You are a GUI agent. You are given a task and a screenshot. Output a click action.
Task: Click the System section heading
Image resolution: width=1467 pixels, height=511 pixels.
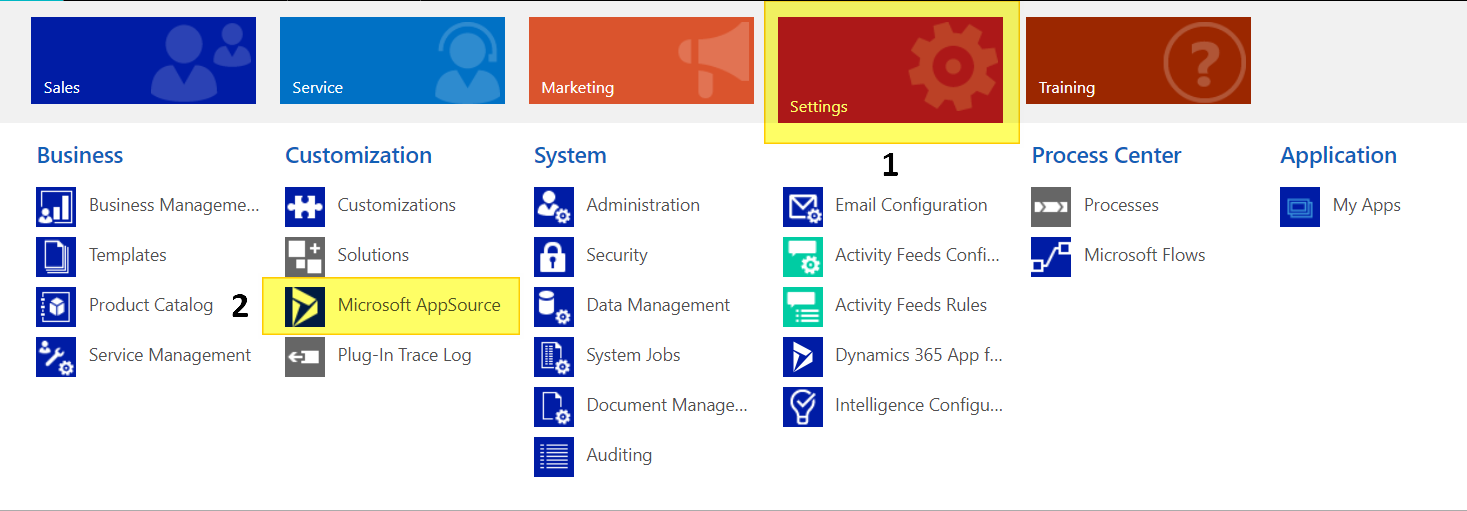pos(570,155)
